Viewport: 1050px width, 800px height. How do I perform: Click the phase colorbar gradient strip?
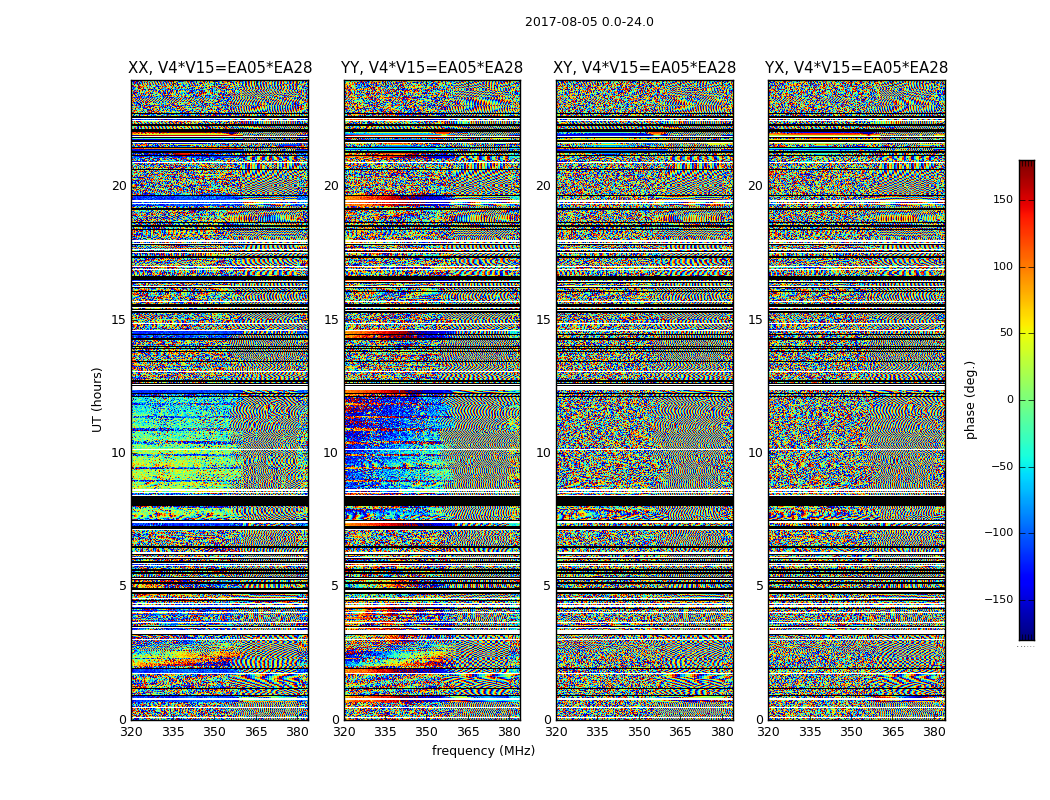1027,400
